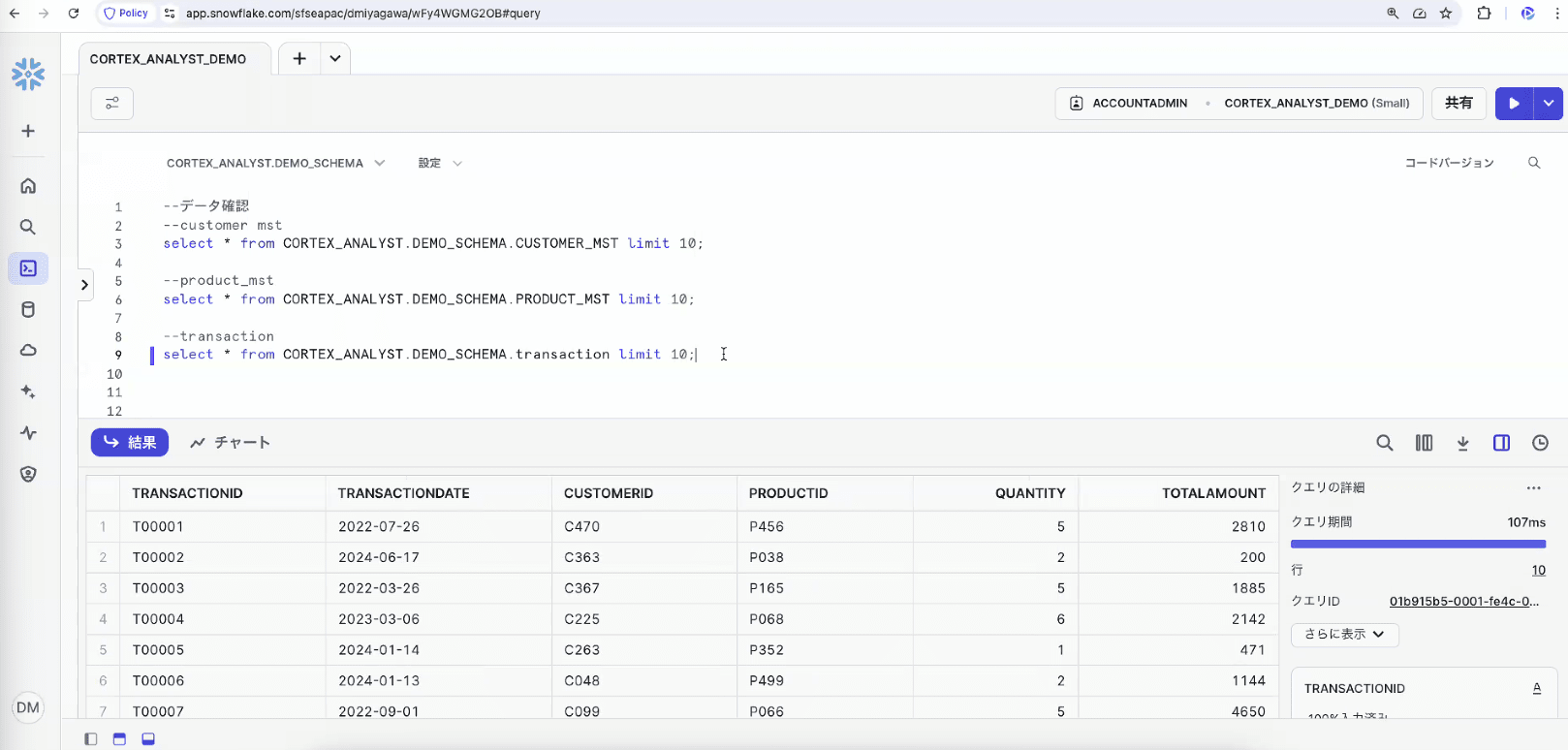This screenshot has height=750, width=1568.
Task: Open the AI sparkle sidebar icon
Action: (x=28, y=391)
